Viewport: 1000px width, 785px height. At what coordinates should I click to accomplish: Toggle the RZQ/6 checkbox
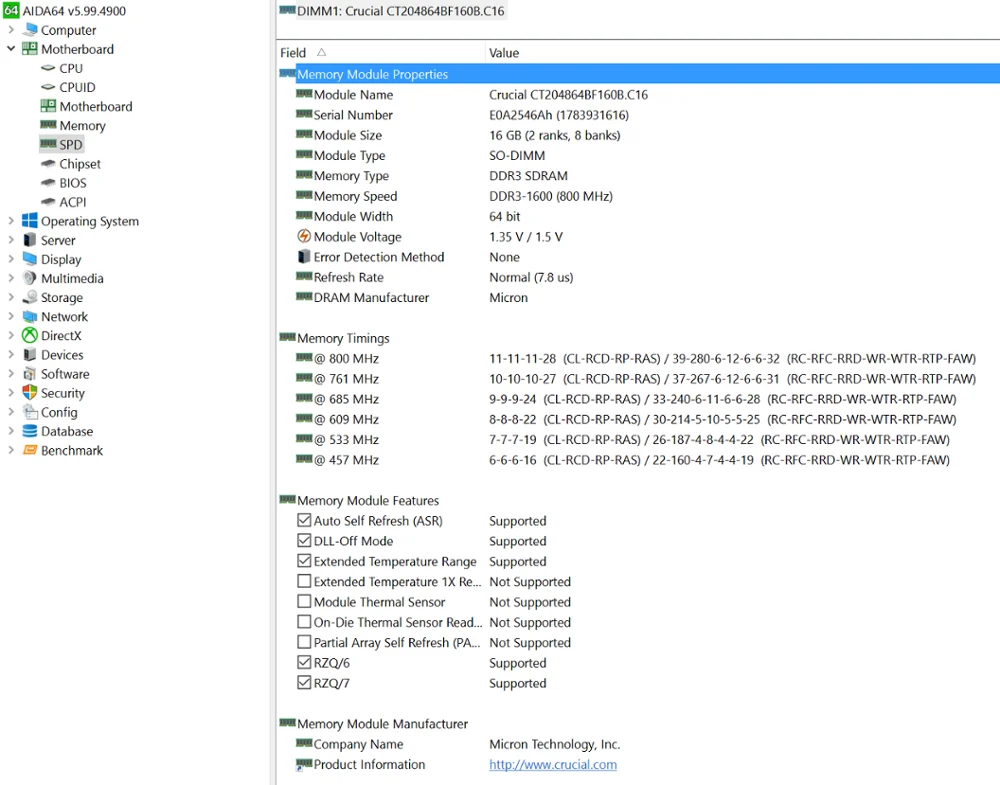[304, 663]
